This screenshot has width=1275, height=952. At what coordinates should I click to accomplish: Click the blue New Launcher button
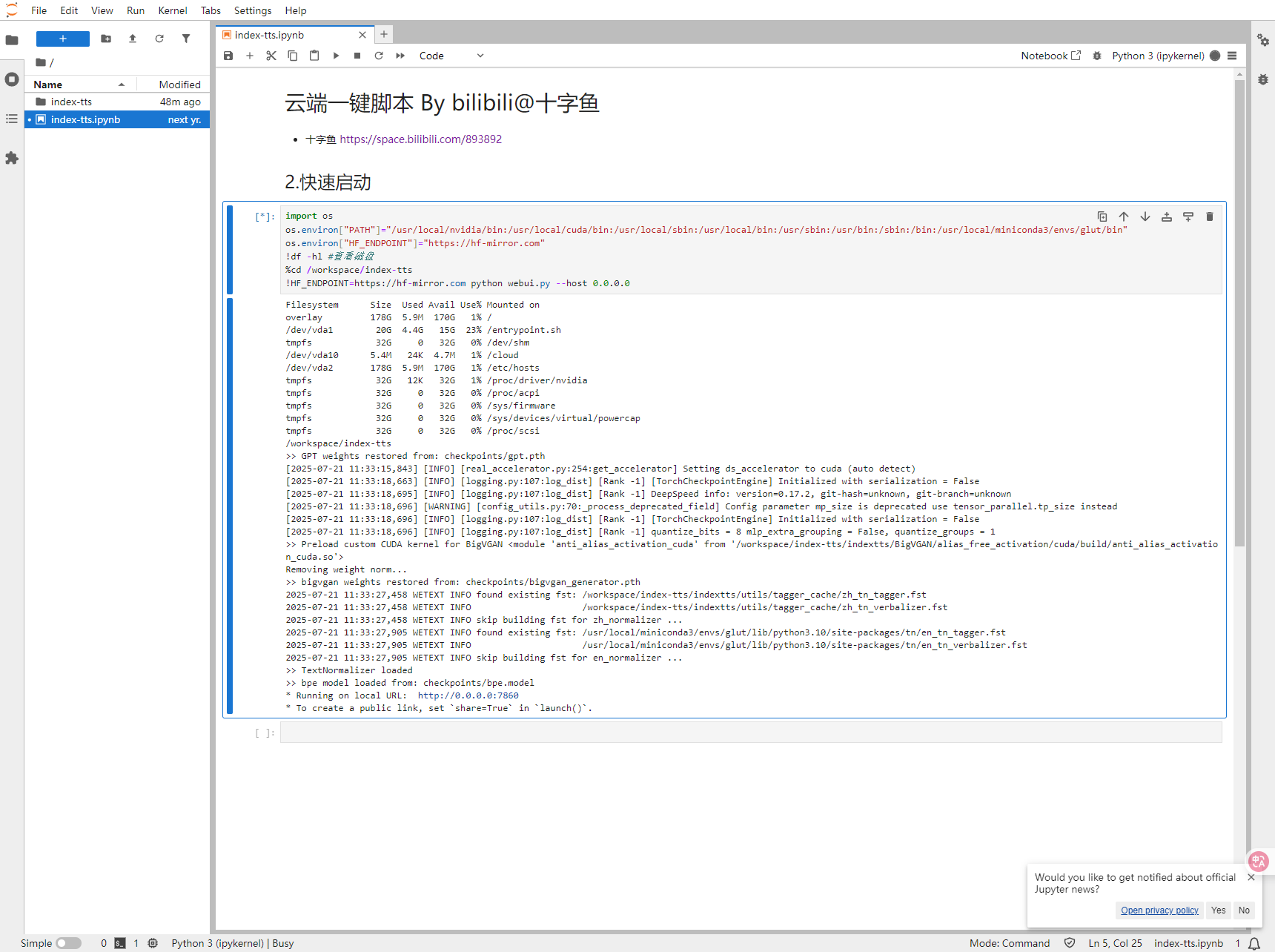point(63,39)
